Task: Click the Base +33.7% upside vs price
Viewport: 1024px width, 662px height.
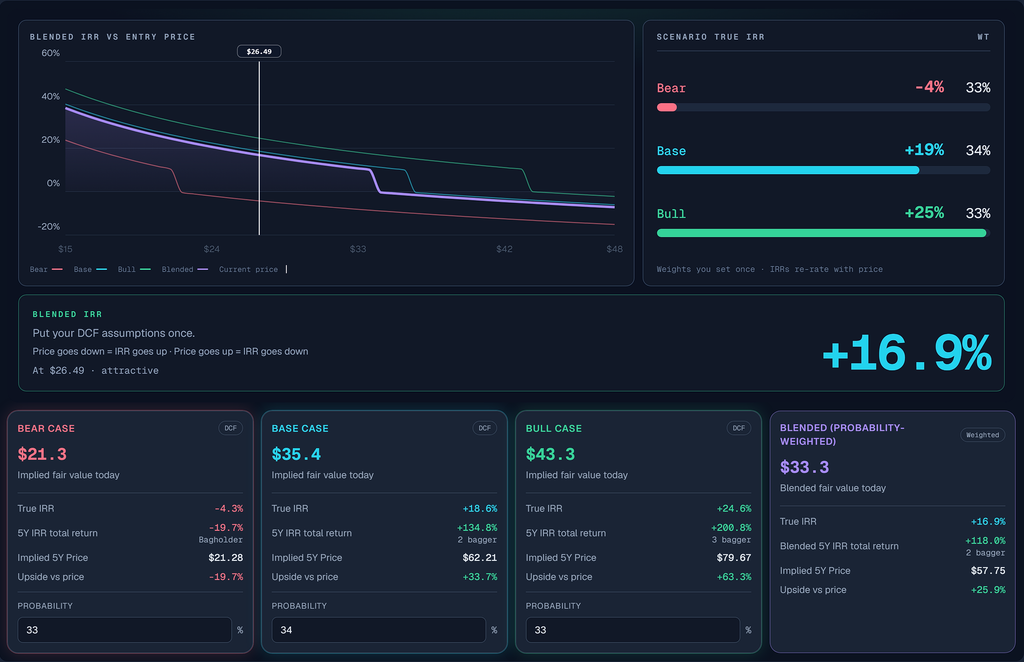Action: 479,577
